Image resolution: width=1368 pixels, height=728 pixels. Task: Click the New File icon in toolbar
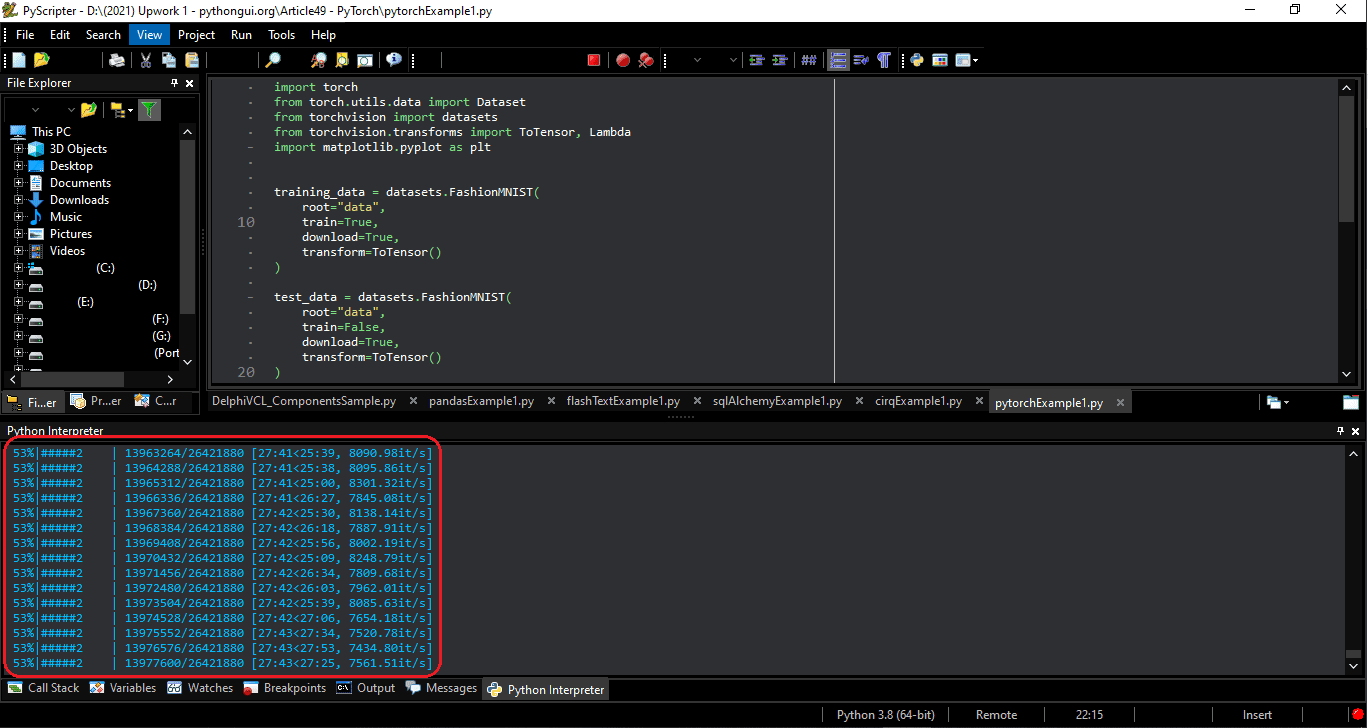point(19,60)
